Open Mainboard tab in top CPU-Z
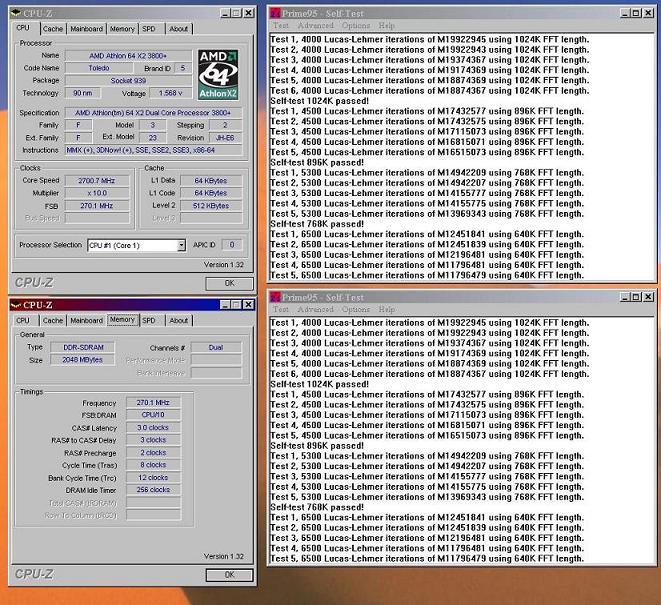661x605 pixels. [x=86, y=29]
